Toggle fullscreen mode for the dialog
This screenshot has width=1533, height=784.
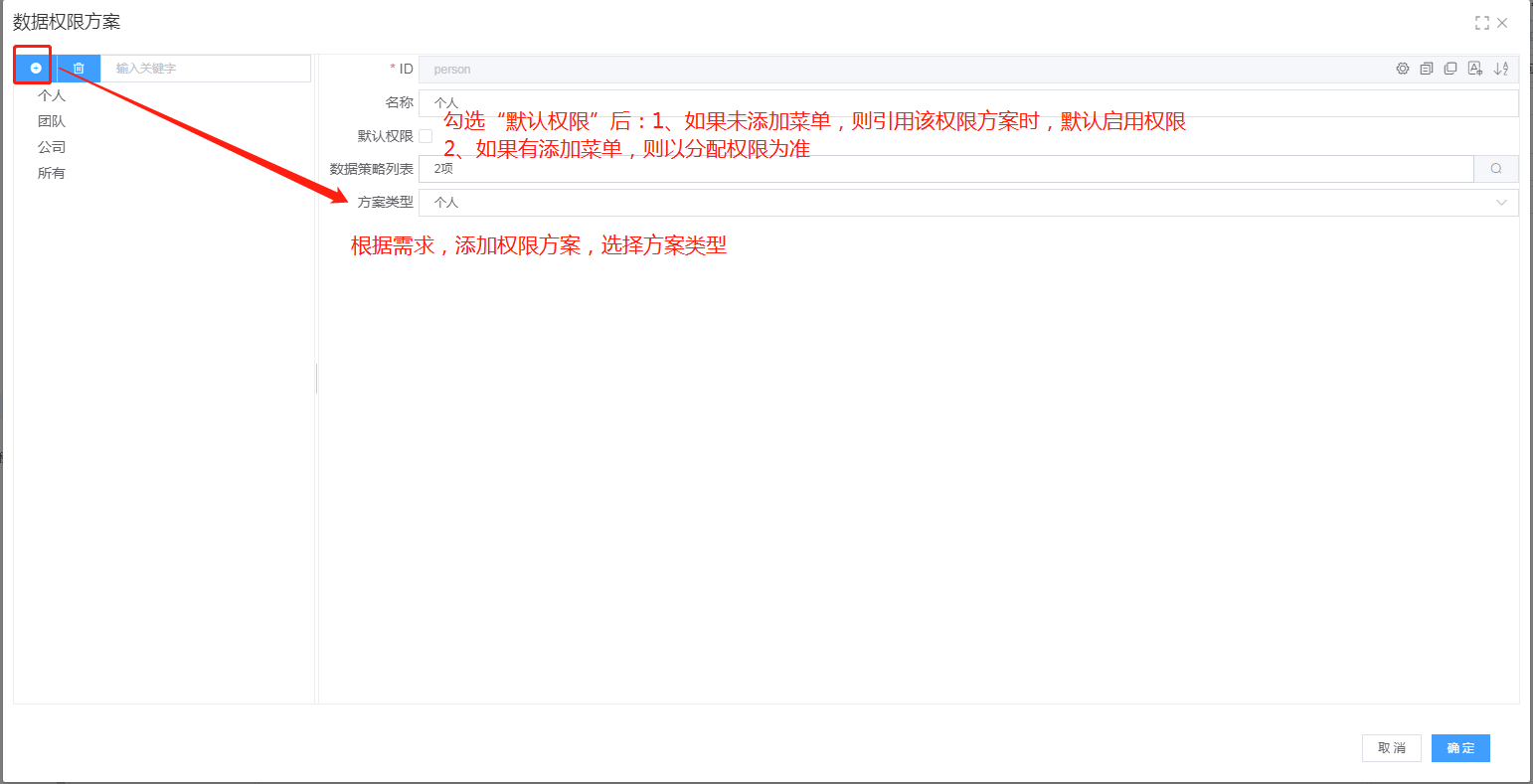click(1482, 23)
